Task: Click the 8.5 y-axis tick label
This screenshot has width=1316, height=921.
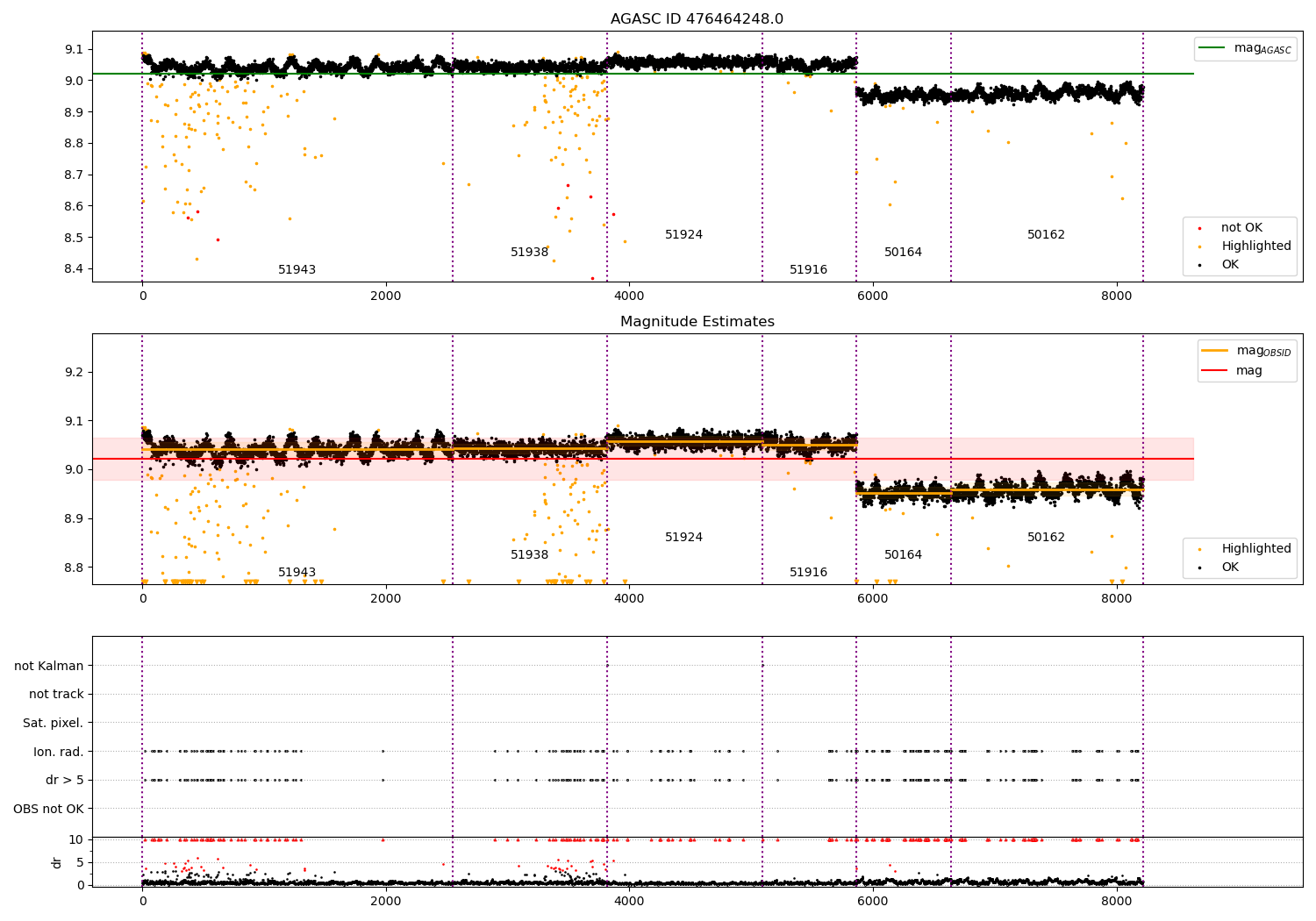Action: tap(75, 238)
